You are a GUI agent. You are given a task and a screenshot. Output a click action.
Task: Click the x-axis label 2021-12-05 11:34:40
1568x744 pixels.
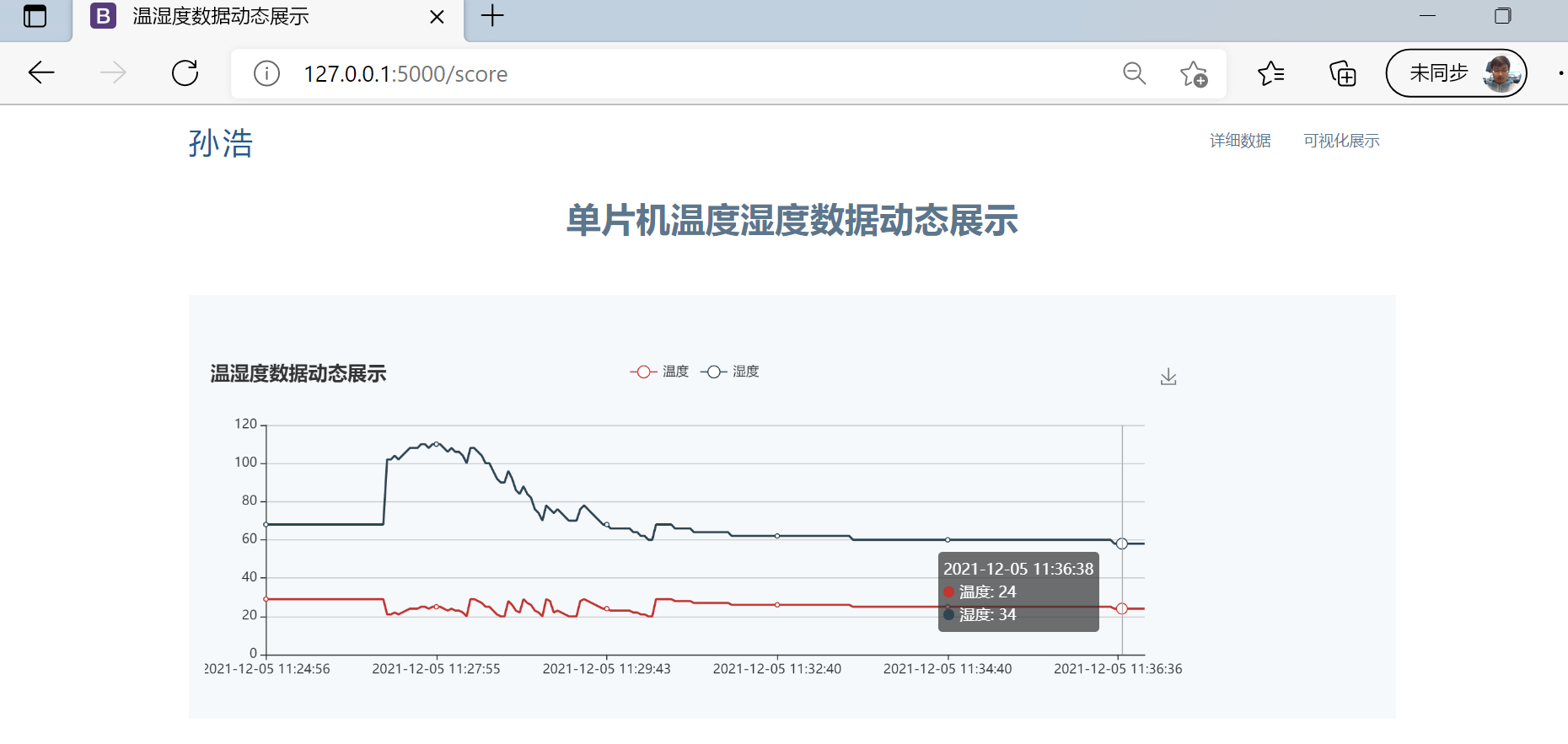coord(948,669)
